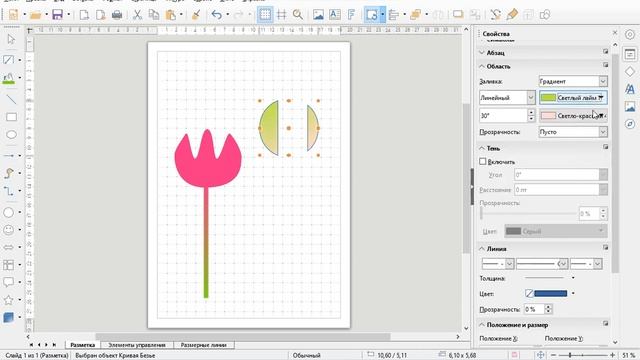640x360 pixels.
Task: Save the drawing with the floppy icon
Action: pyautogui.click(x=57, y=15)
